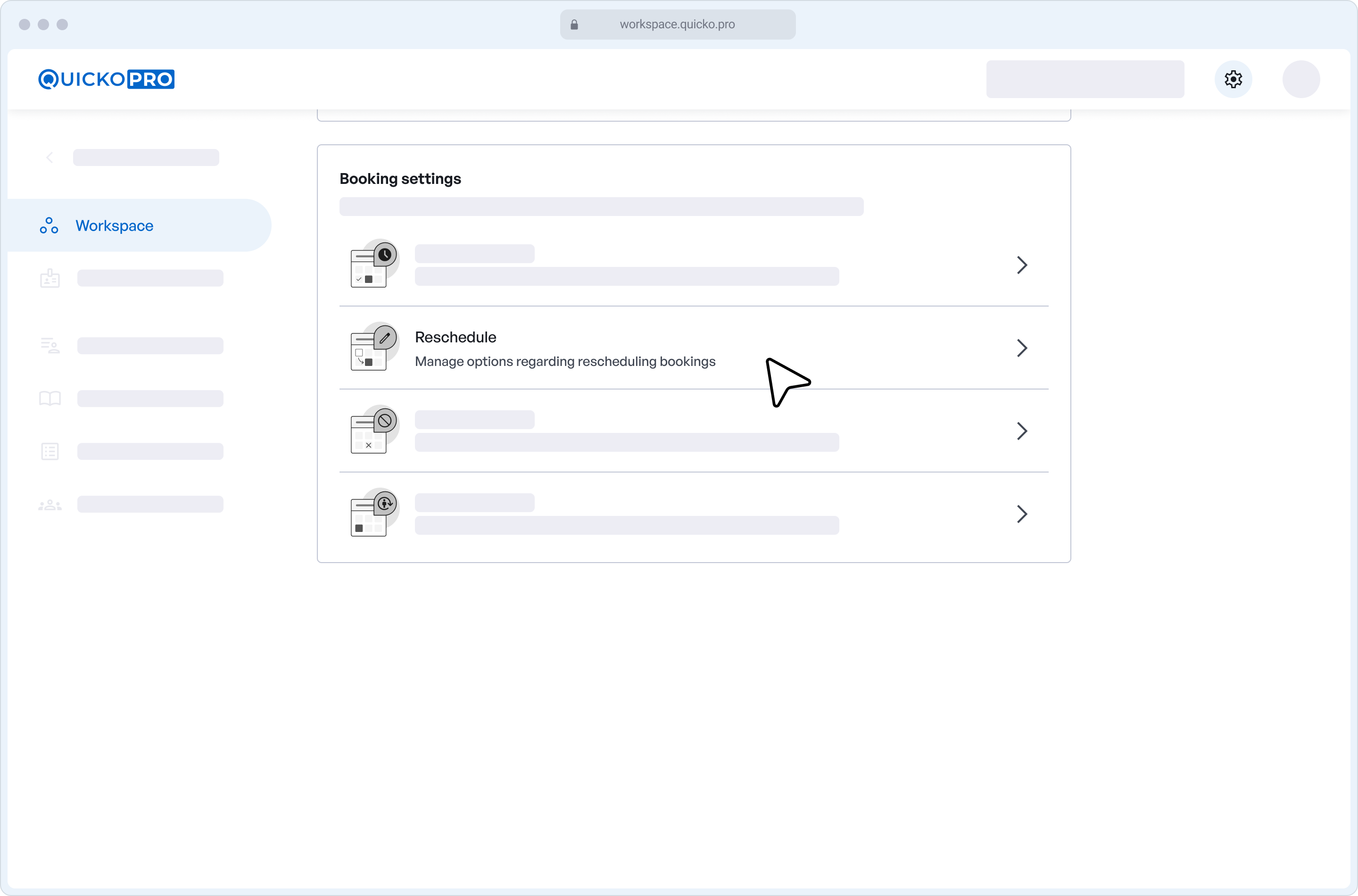
Task: Click the header search placeholder box
Action: click(x=1085, y=79)
